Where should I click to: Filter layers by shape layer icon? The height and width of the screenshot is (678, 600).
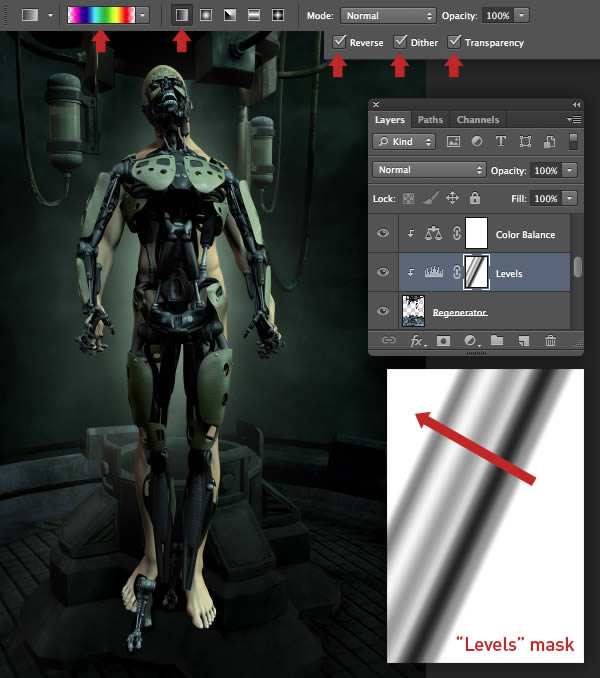pos(525,141)
